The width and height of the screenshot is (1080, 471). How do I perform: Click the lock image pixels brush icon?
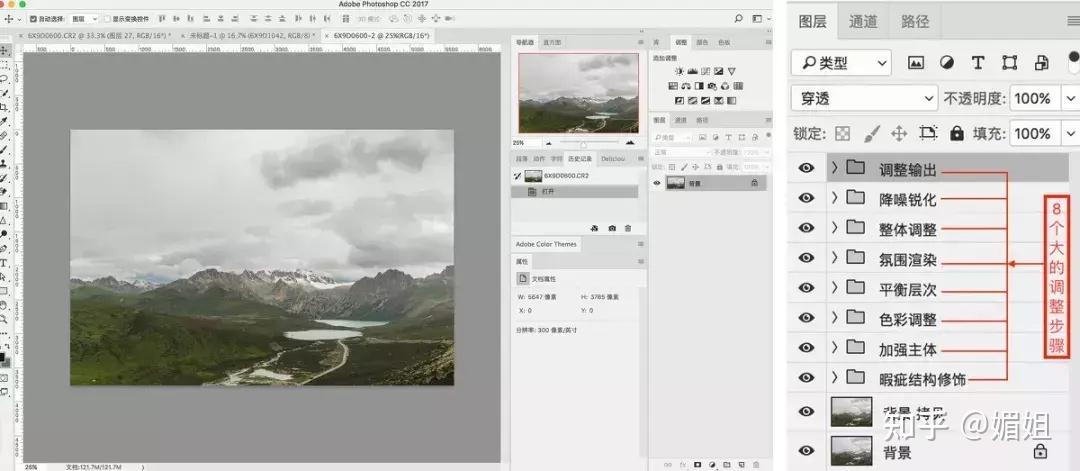coord(871,133)
